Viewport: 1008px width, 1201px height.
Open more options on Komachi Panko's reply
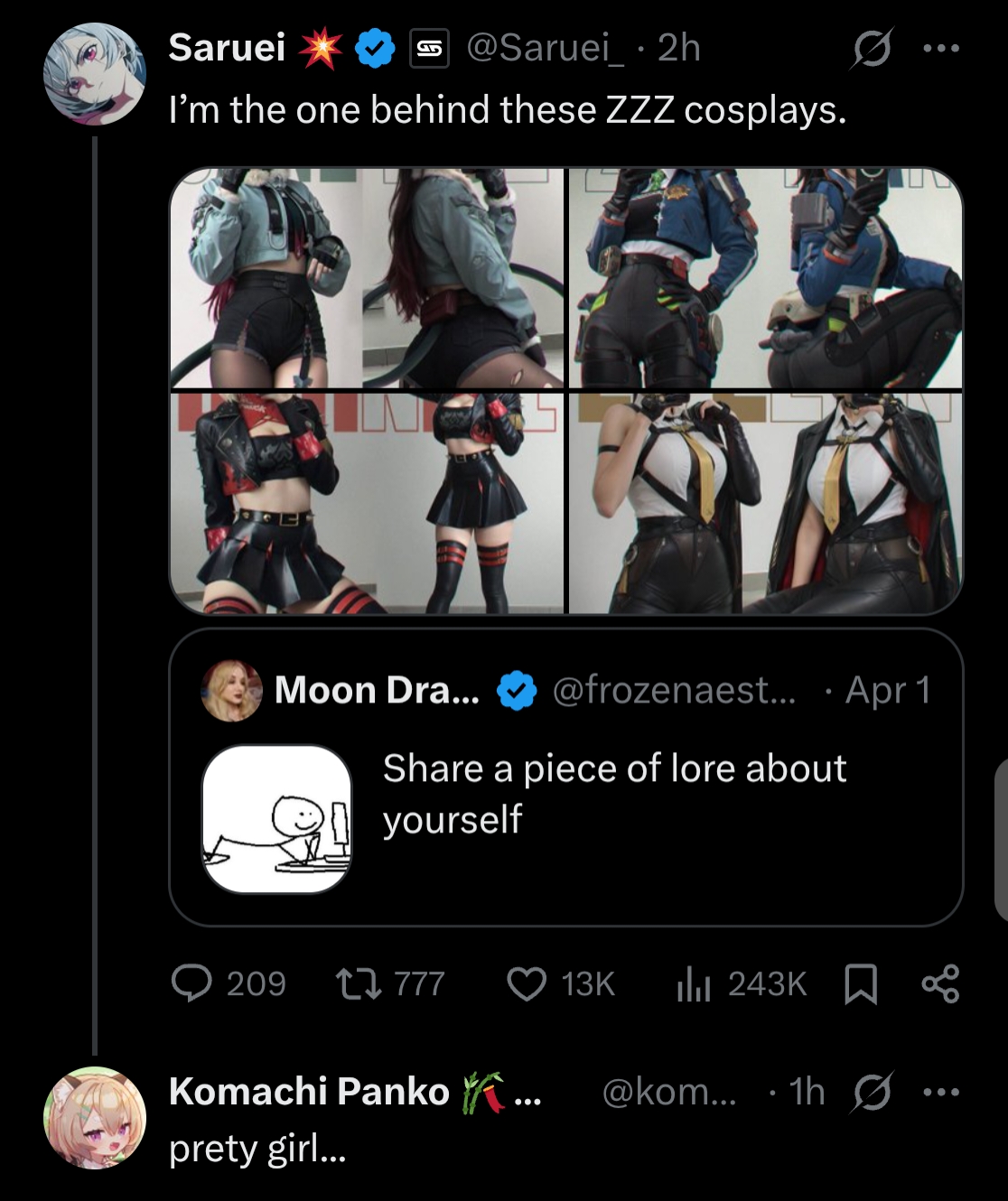point(940,1092)
